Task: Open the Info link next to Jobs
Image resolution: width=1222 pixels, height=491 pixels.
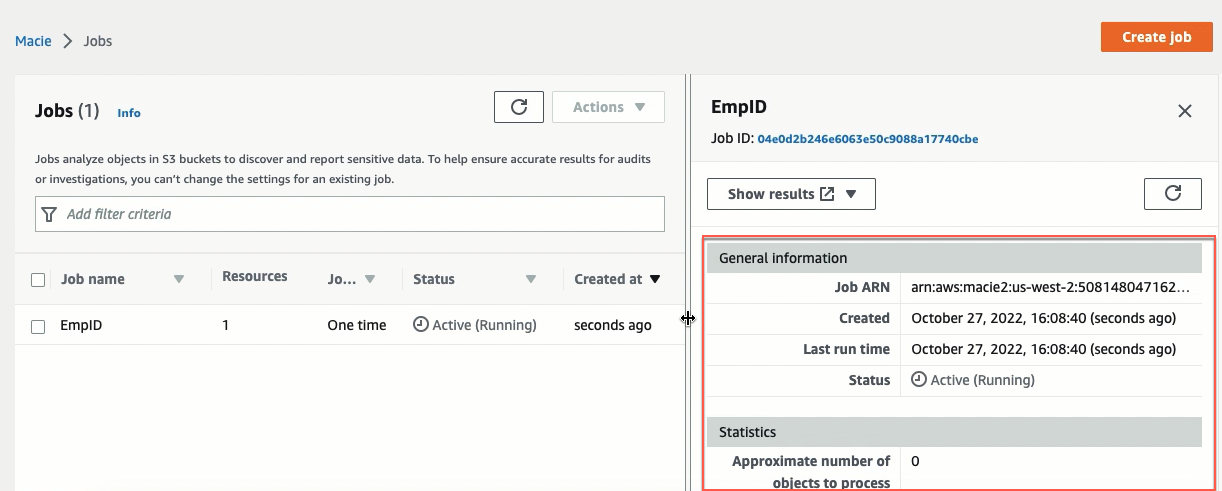Action: [x=129, y=113]
